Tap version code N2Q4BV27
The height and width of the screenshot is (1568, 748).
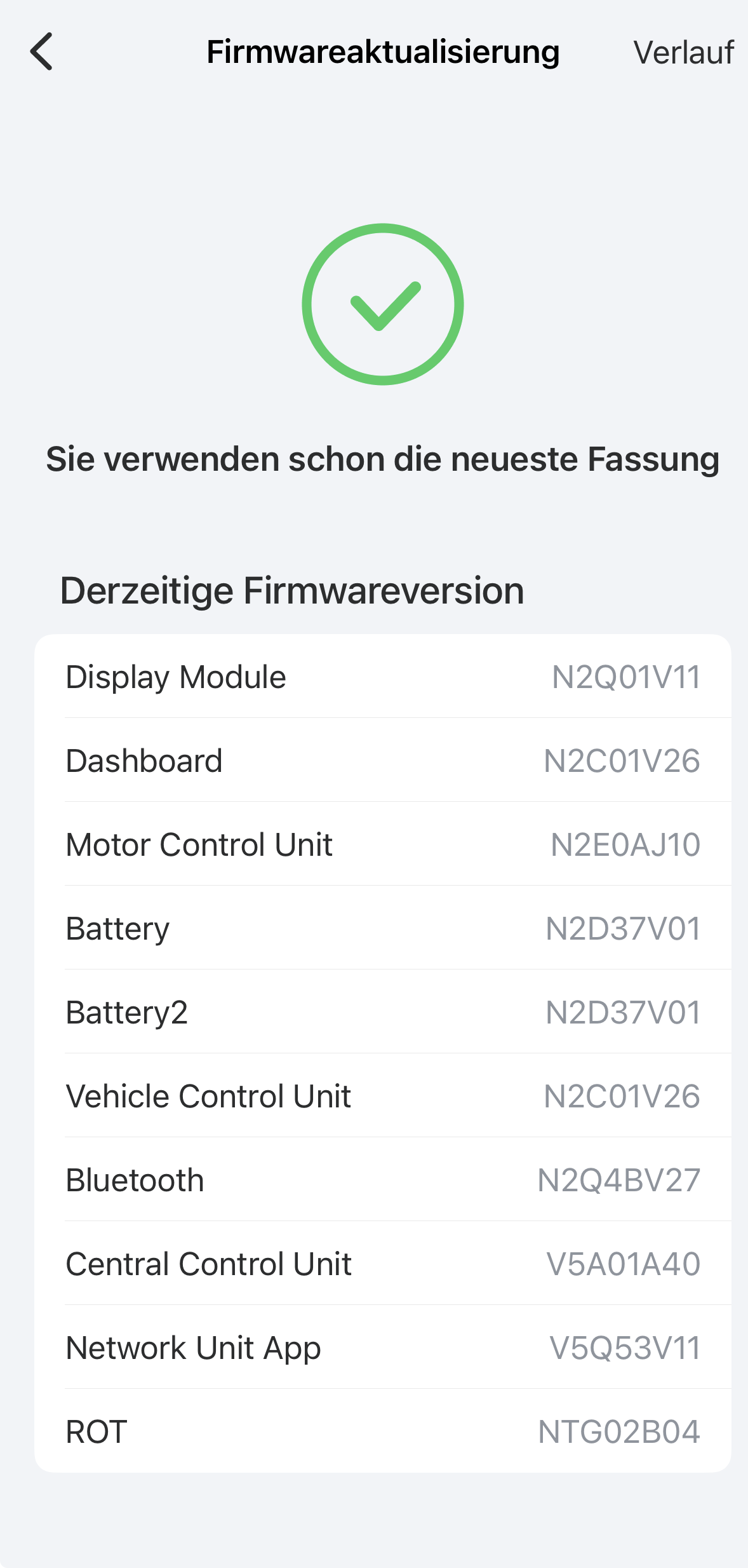tap(619, 1180)
